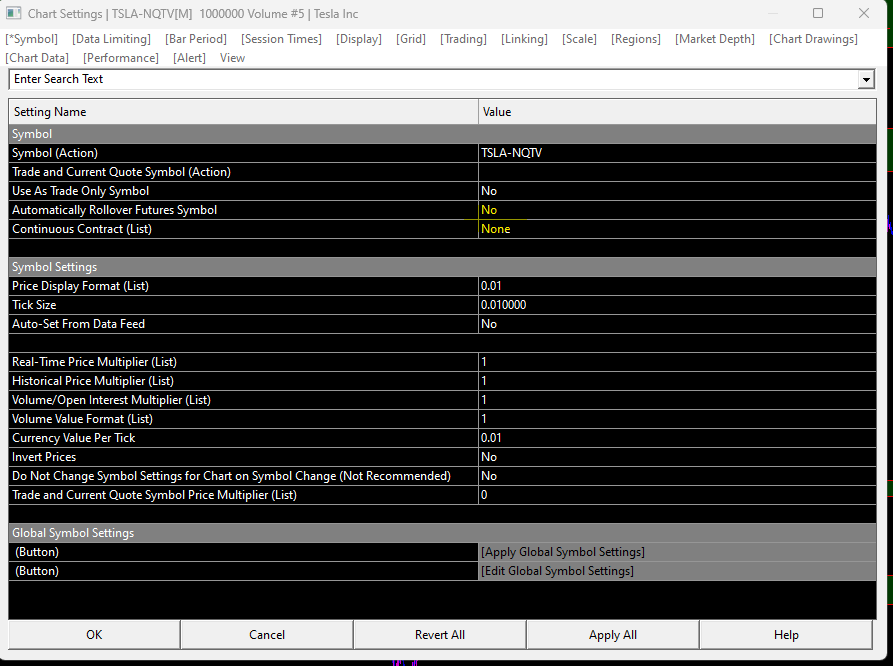
Task: Toggle the Invert Prices value
Action: click(677, 457)
